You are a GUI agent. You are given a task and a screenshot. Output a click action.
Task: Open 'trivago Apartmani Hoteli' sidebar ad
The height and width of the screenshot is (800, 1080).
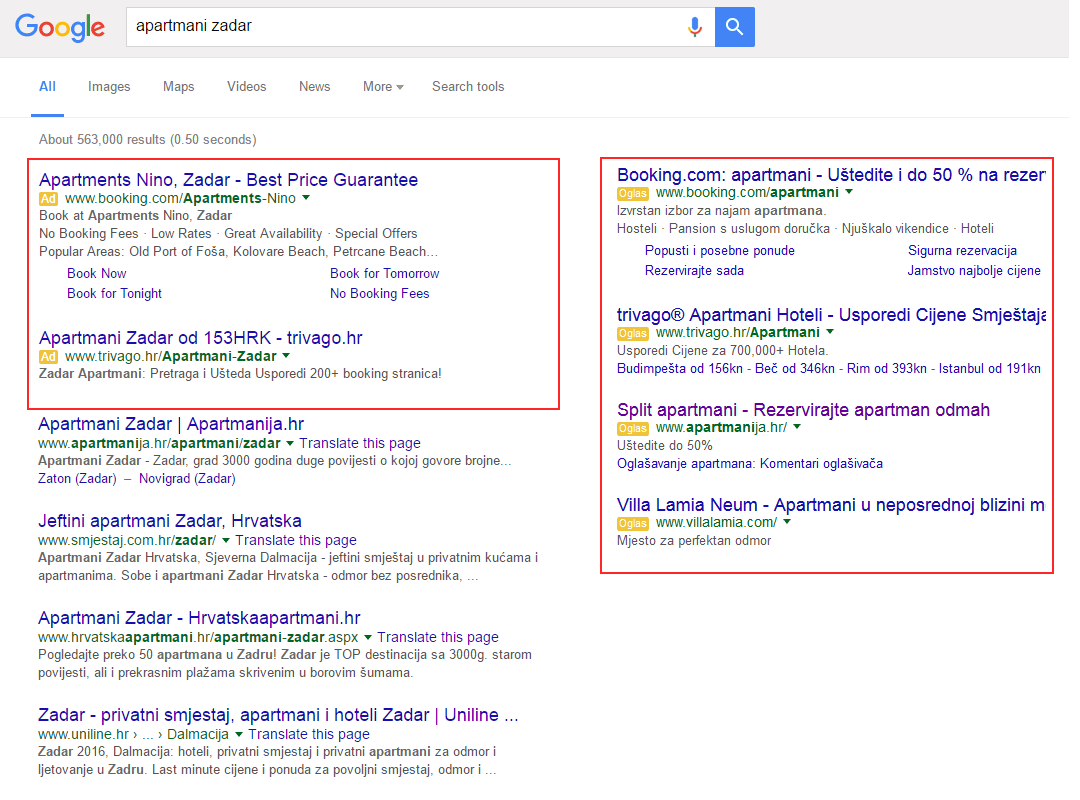coord(831,315)
